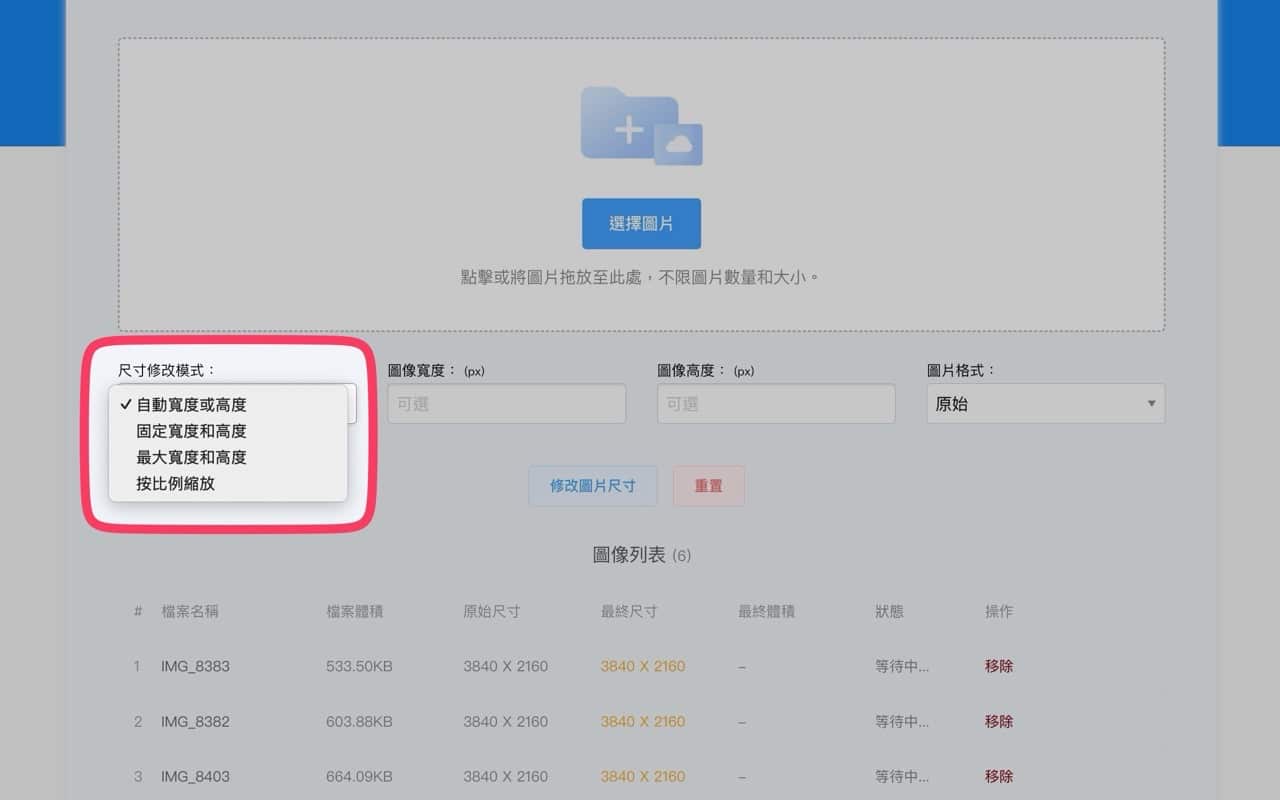Select 按比例縮放 option

176,483
